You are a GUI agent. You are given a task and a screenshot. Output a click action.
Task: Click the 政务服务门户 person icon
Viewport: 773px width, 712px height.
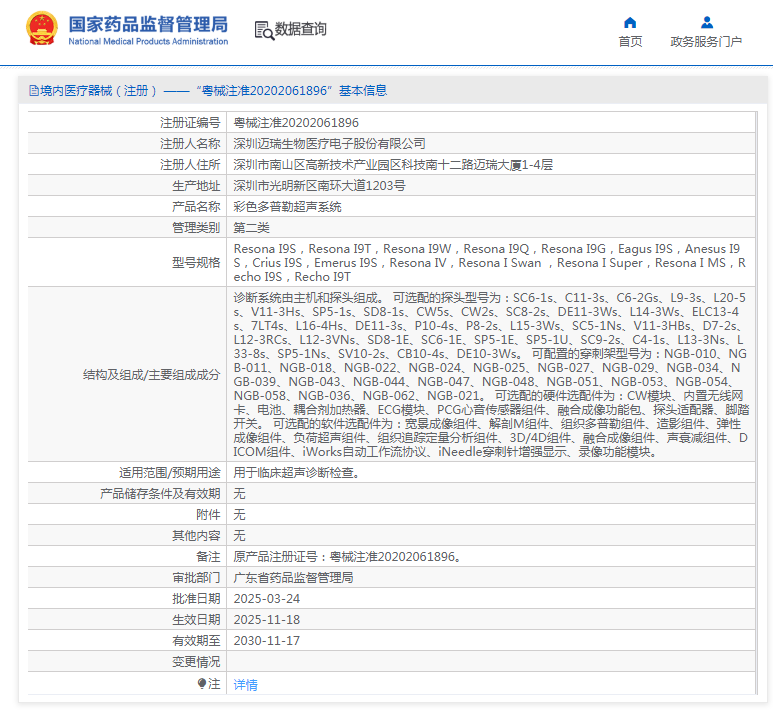[x=706, y=22]
